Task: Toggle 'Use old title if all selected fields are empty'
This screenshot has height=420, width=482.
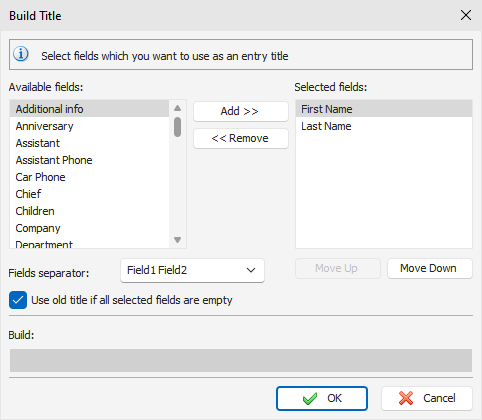Action: point(18,300)
